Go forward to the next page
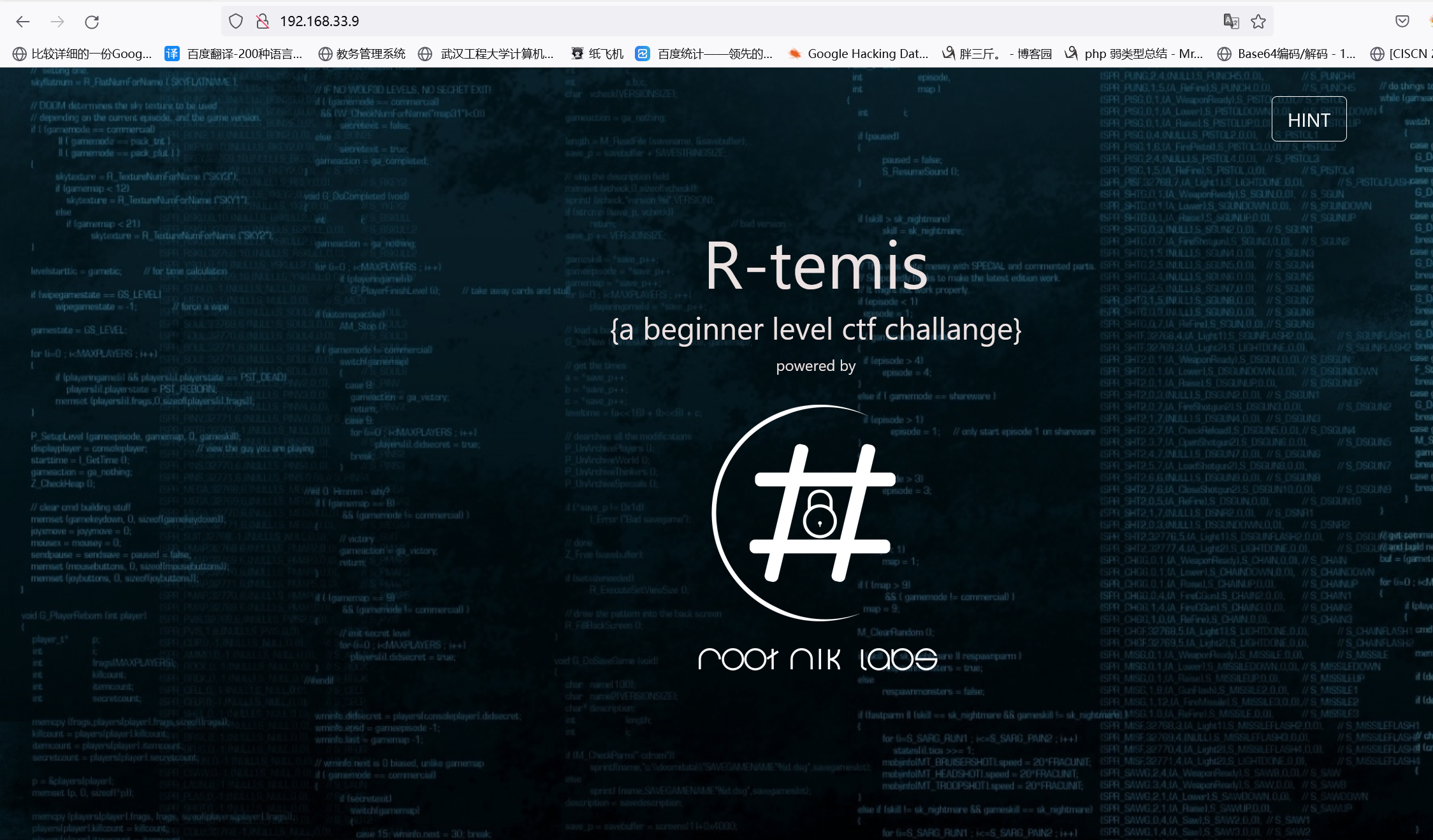 57,22
